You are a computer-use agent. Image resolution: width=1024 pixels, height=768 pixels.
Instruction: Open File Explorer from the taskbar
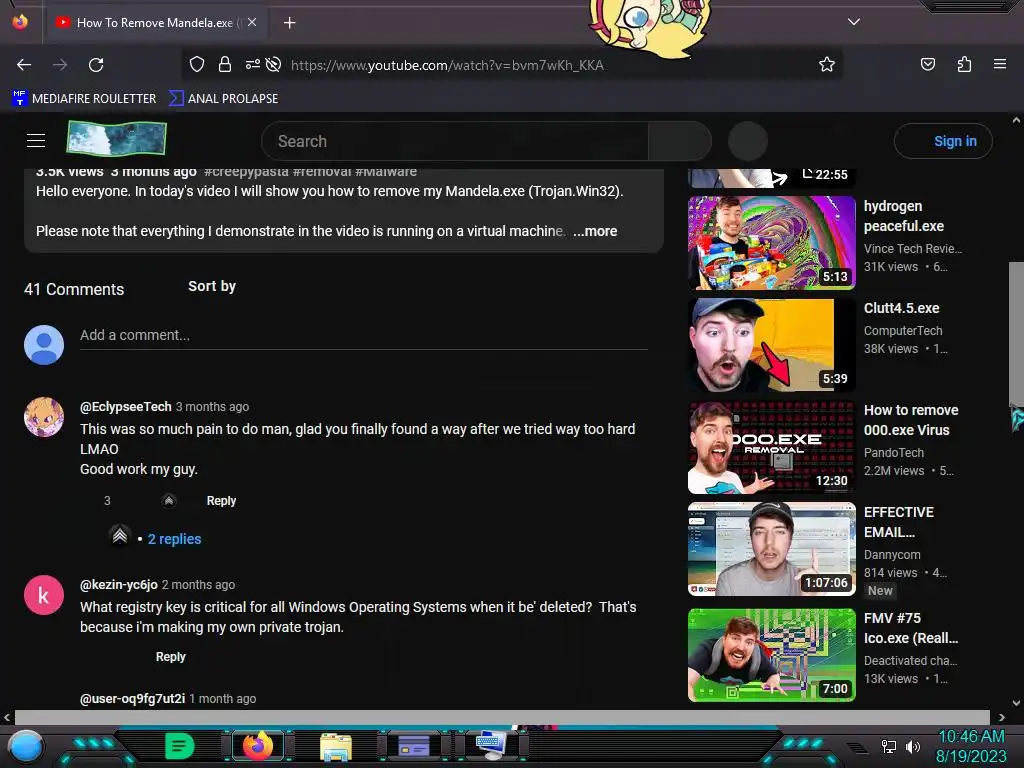(x=336, y=747)
